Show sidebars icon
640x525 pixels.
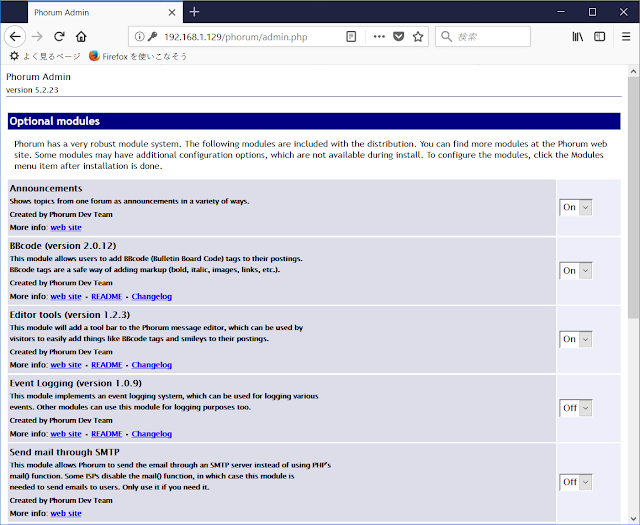click(600, 37)
